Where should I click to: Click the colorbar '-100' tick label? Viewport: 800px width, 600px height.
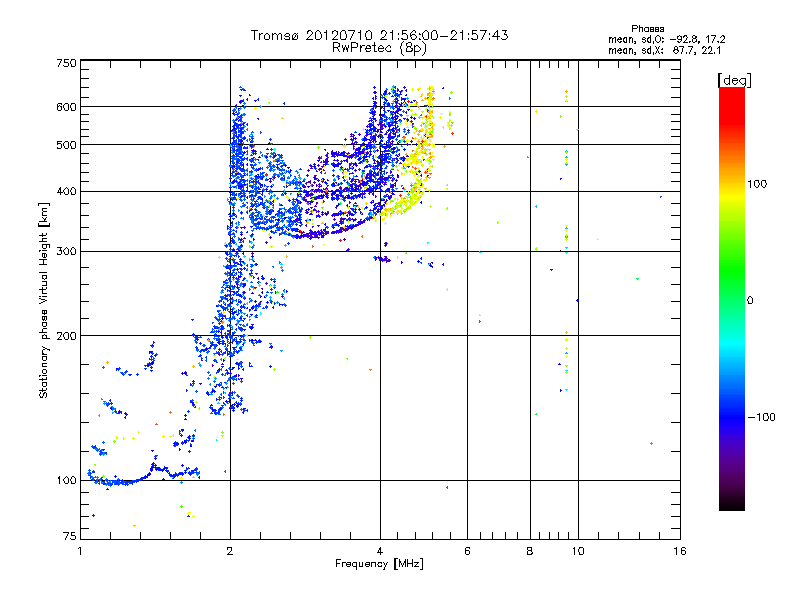click(x=761, y=417)
